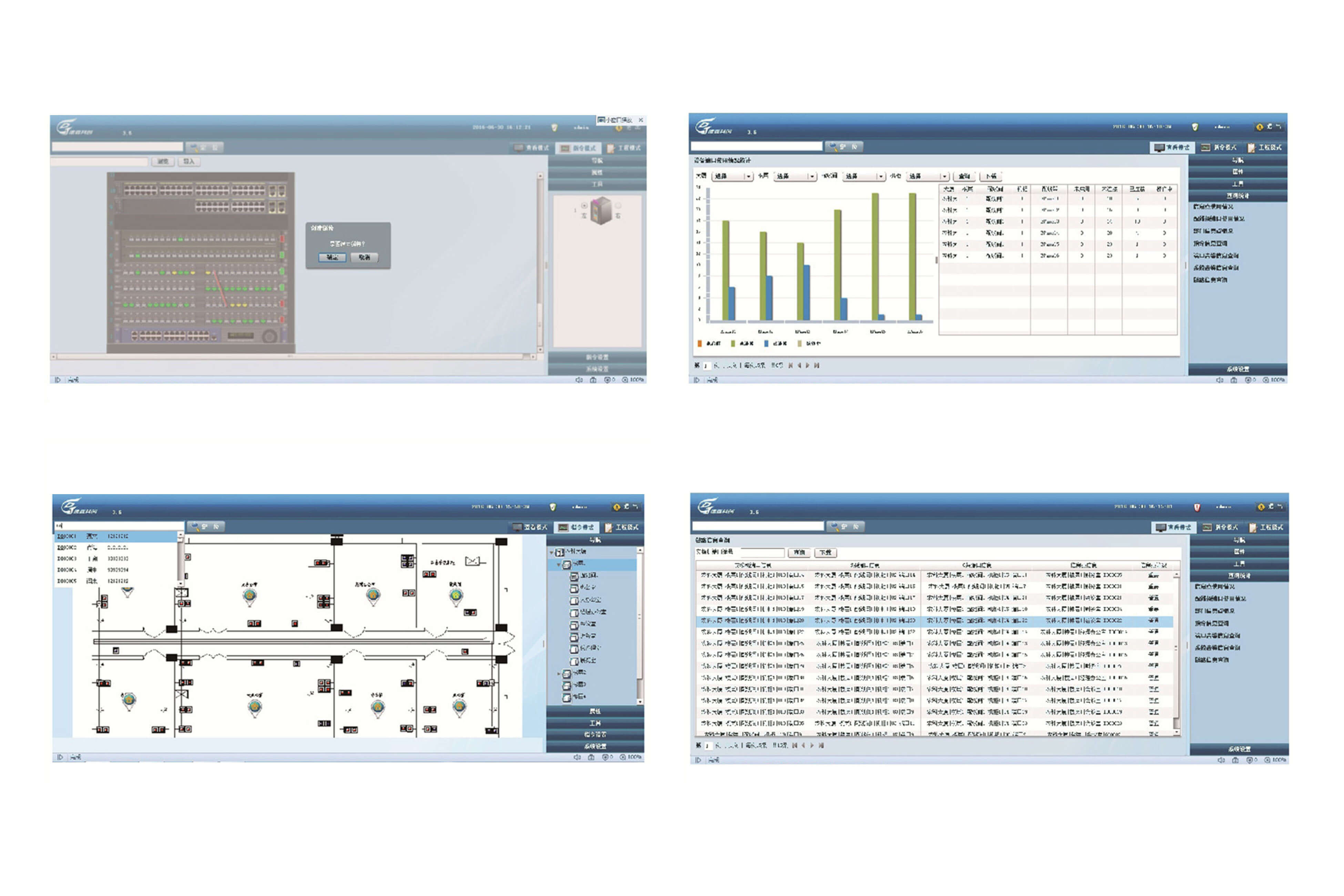Go to next page in the bar chart window pager
The width and height of the screenshot is (1344, 896).
[x=808, y=366]
